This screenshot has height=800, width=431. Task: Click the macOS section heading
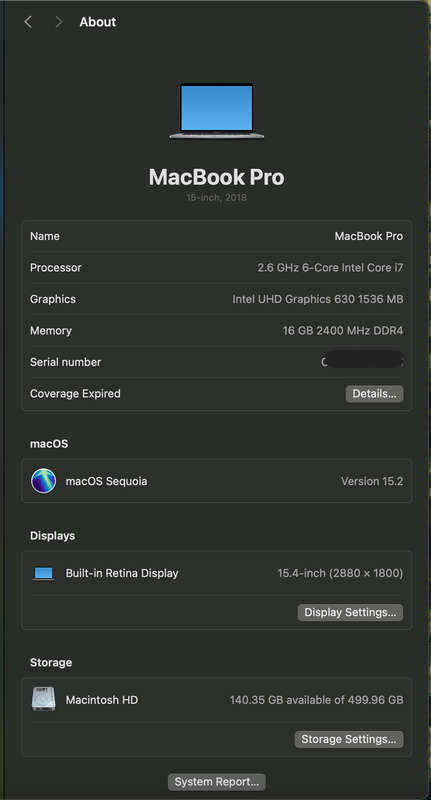49,444
